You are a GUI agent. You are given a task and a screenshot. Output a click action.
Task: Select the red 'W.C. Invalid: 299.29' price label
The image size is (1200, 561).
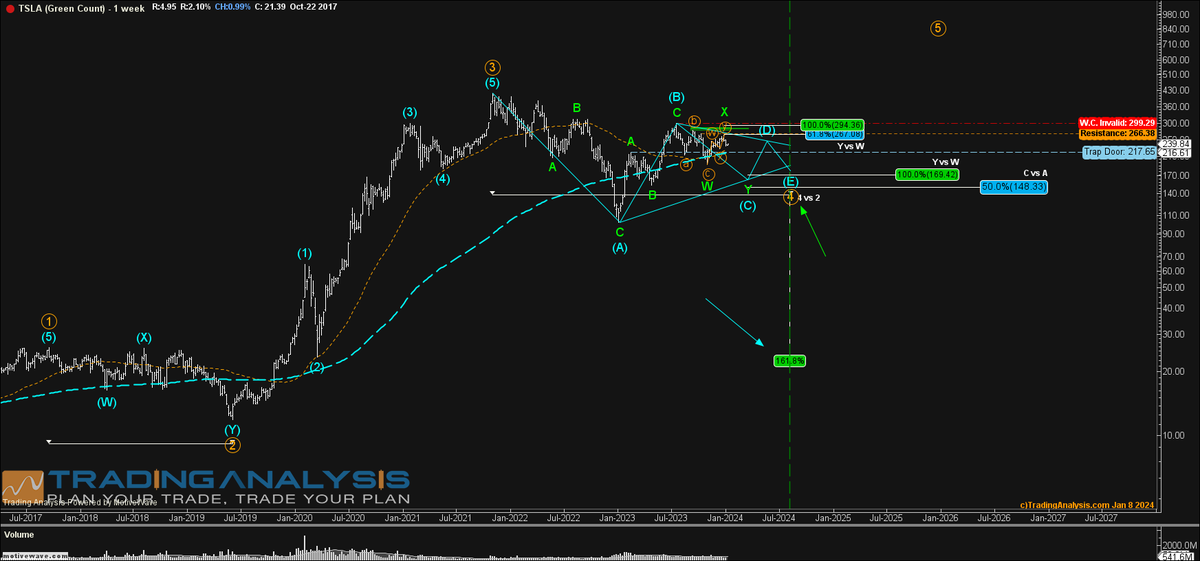1117,123
